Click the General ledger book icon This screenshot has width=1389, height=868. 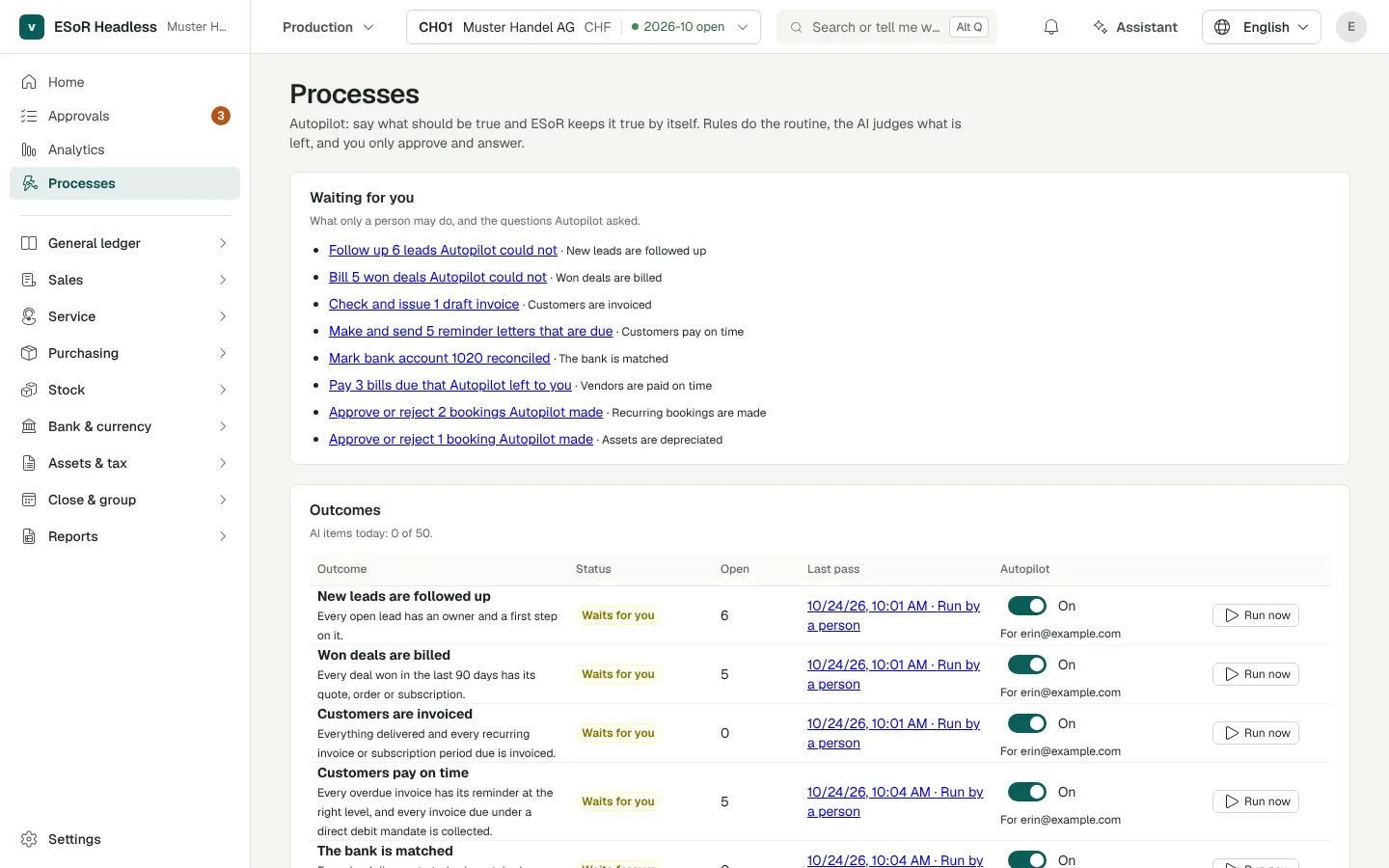tap(29, 243)
